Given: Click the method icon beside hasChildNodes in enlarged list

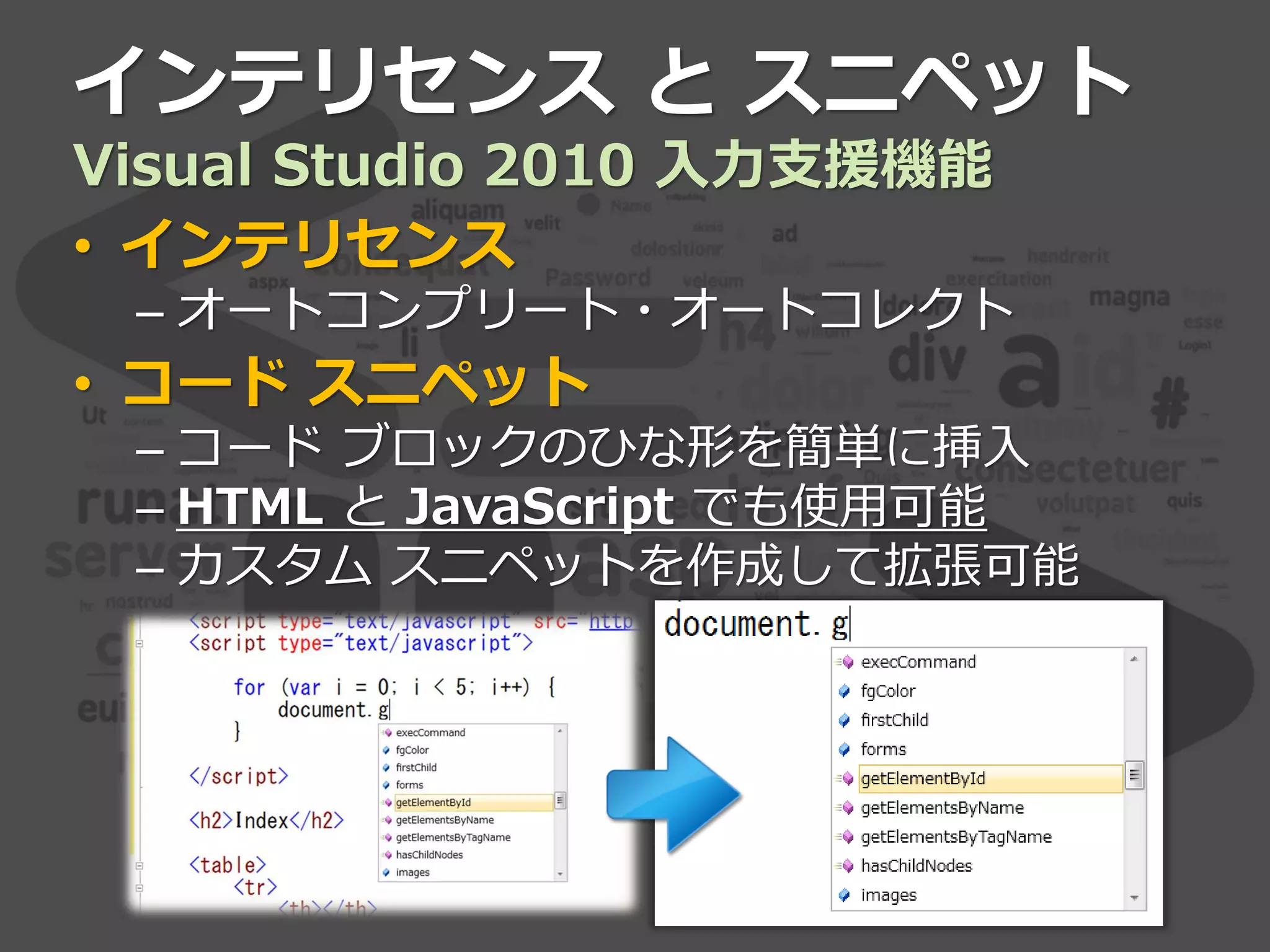Looking at the screenshot, I should [x=845, y=866].
